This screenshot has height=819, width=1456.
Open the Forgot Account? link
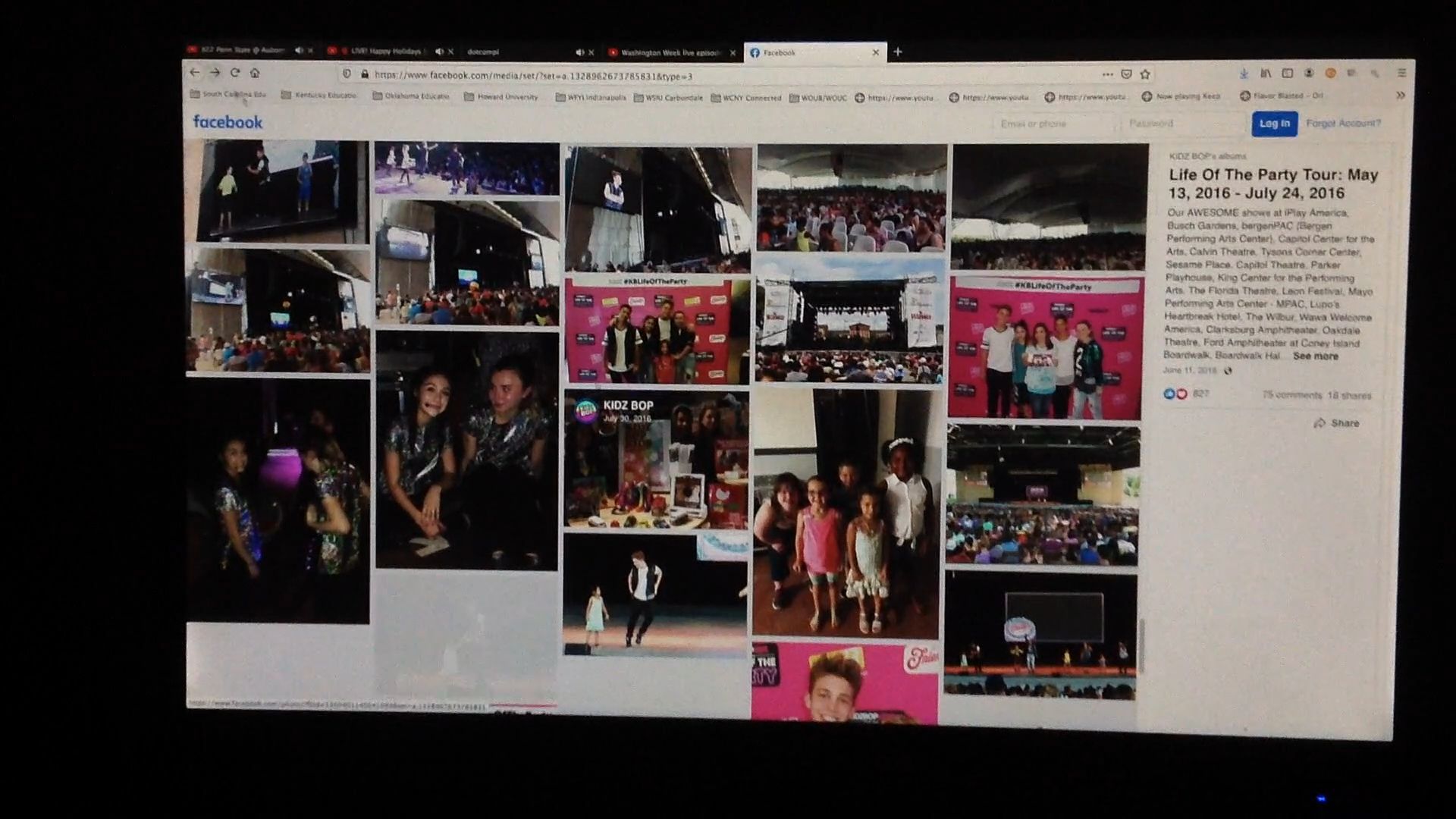(1343, 123)
